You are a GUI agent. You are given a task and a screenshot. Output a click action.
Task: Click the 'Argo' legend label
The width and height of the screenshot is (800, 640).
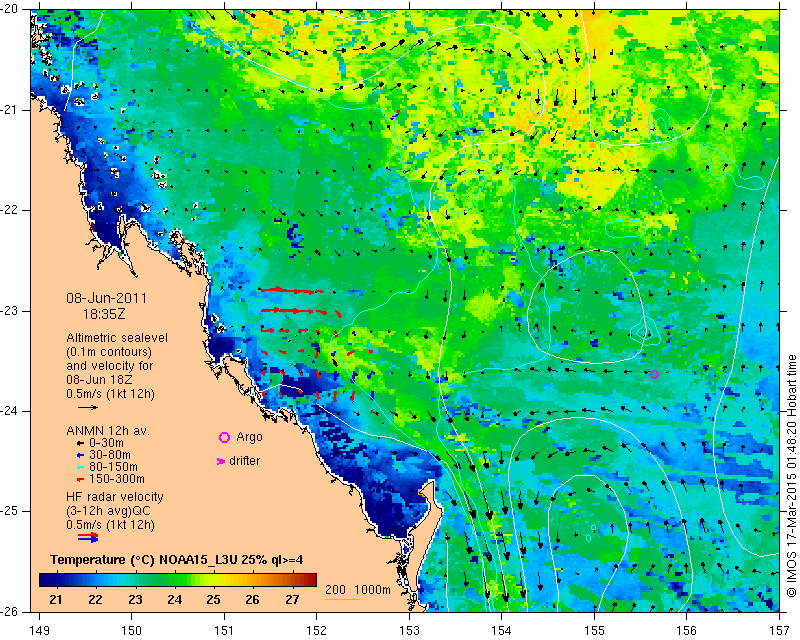pyautogui.click(x=249, y=437)
